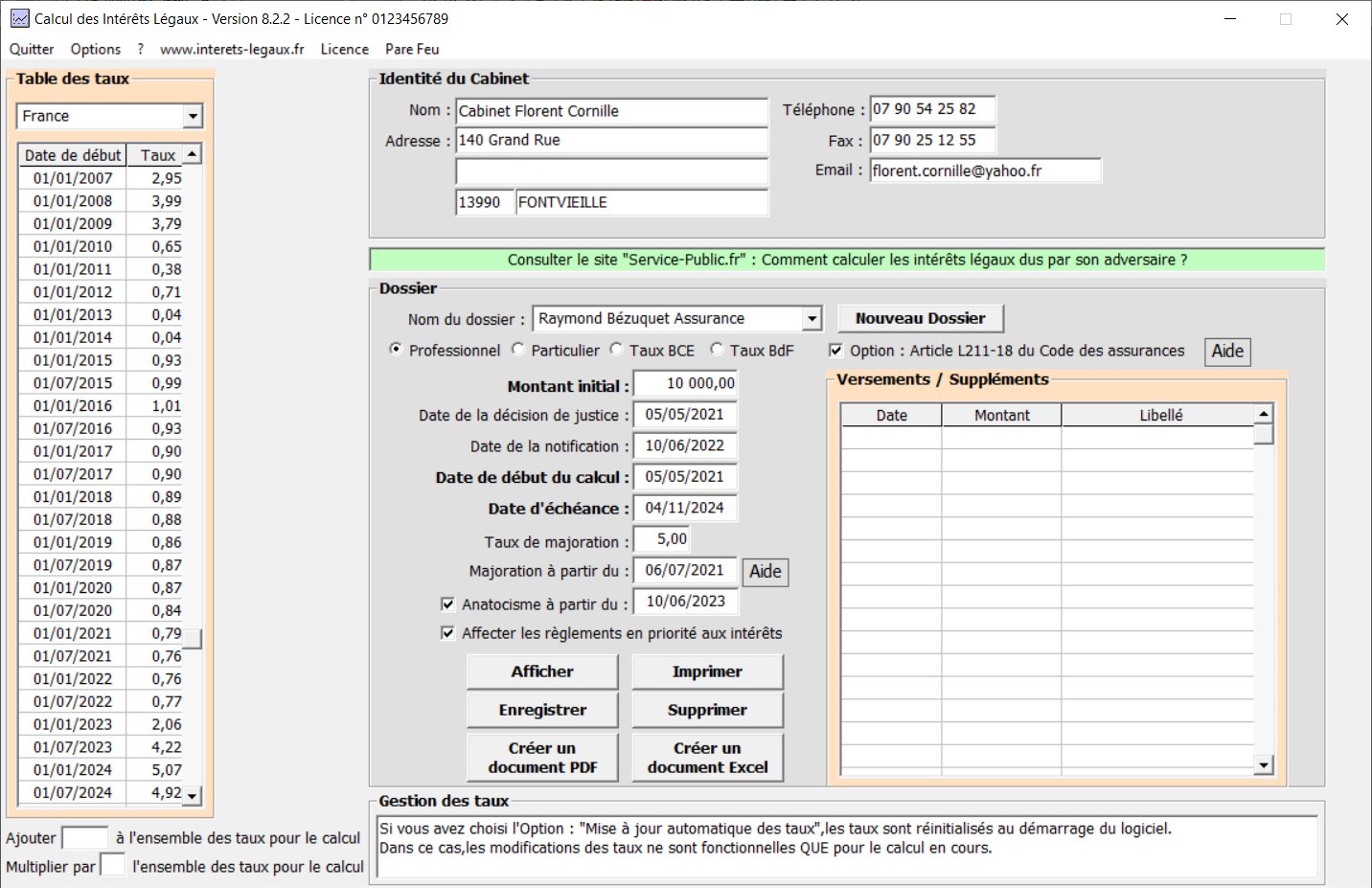Open the Options menu

click(x=96, y=49)
